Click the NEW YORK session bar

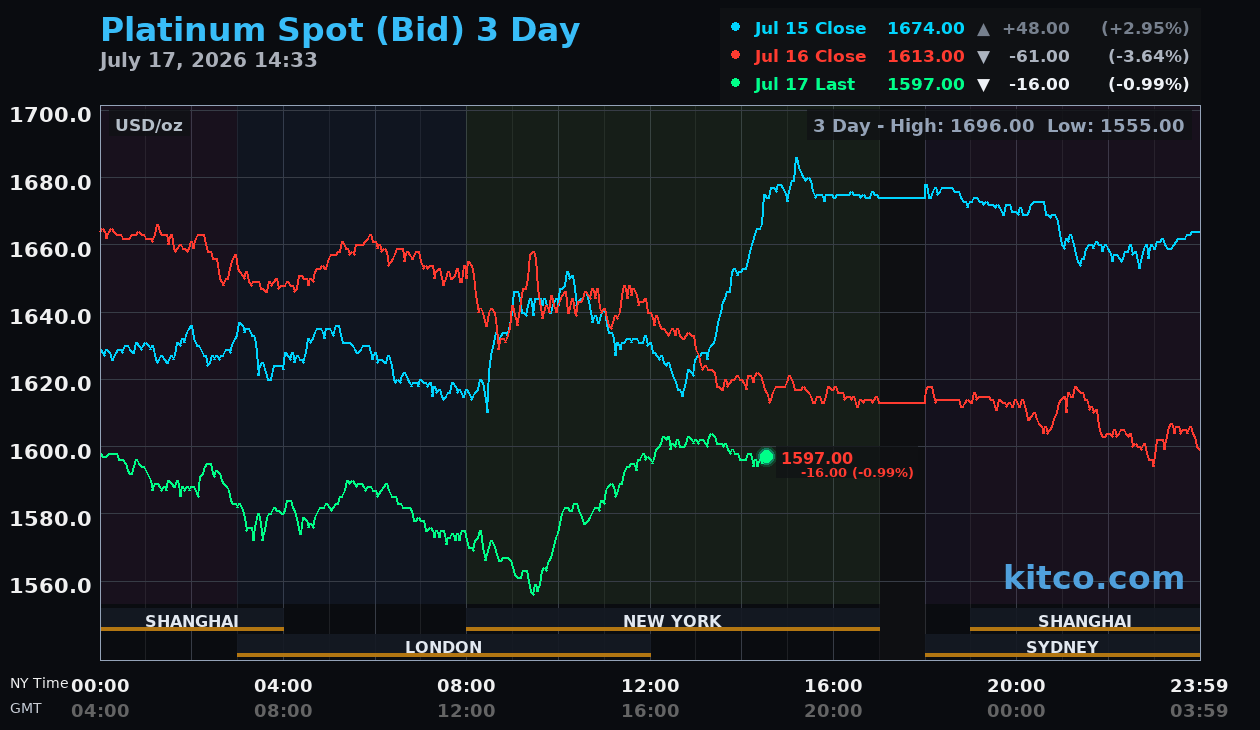pyautogui.click(x=672, y=620)
